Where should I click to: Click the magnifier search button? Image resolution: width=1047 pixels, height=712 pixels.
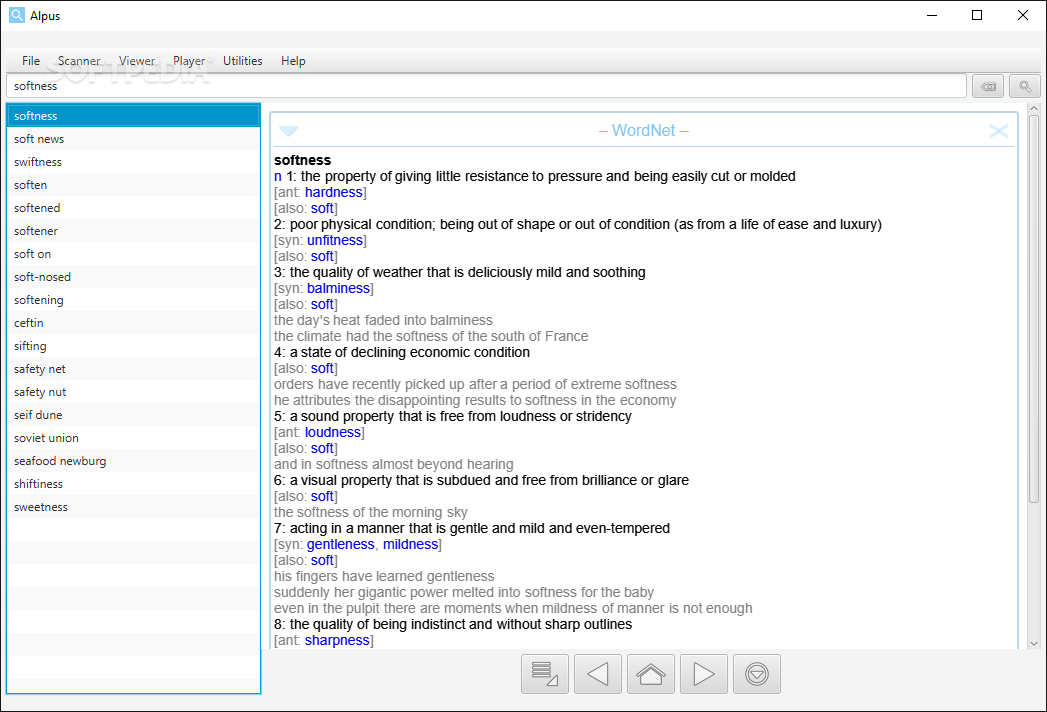tap(1025, 86)
